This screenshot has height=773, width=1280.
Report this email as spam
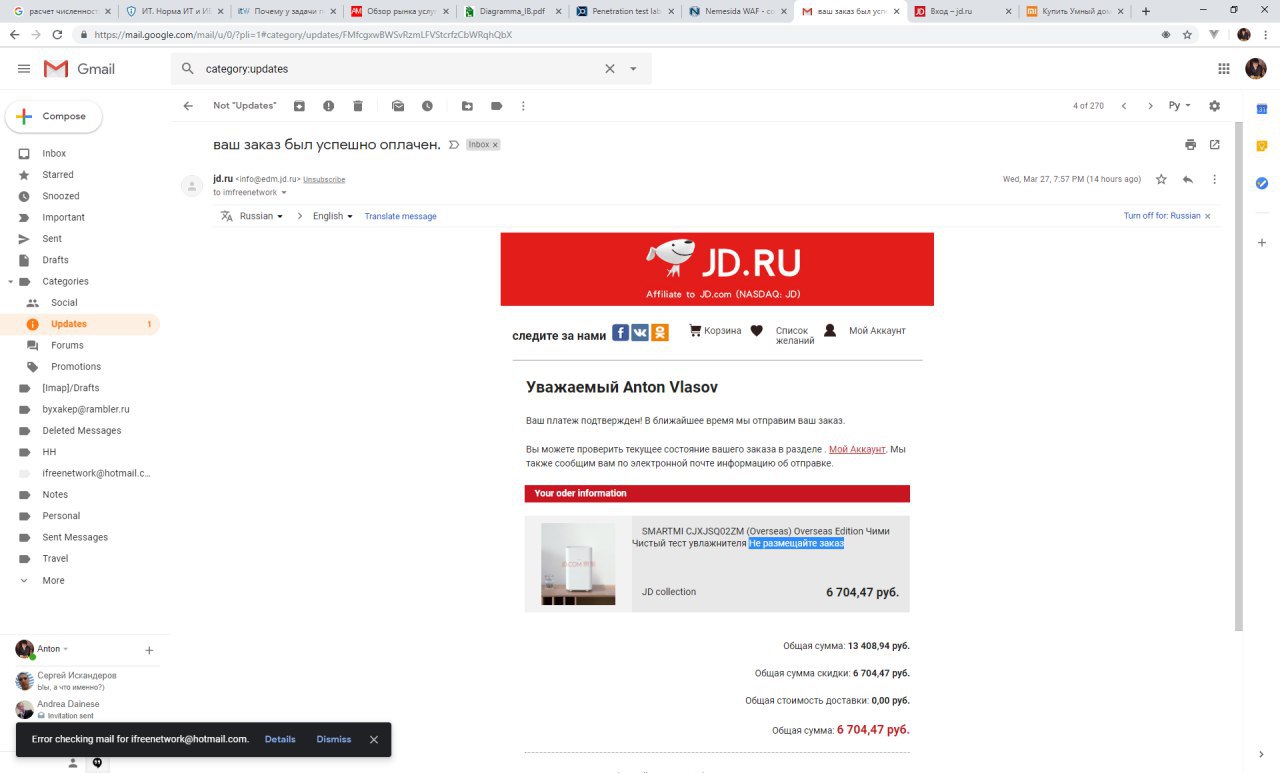[328, 106]
